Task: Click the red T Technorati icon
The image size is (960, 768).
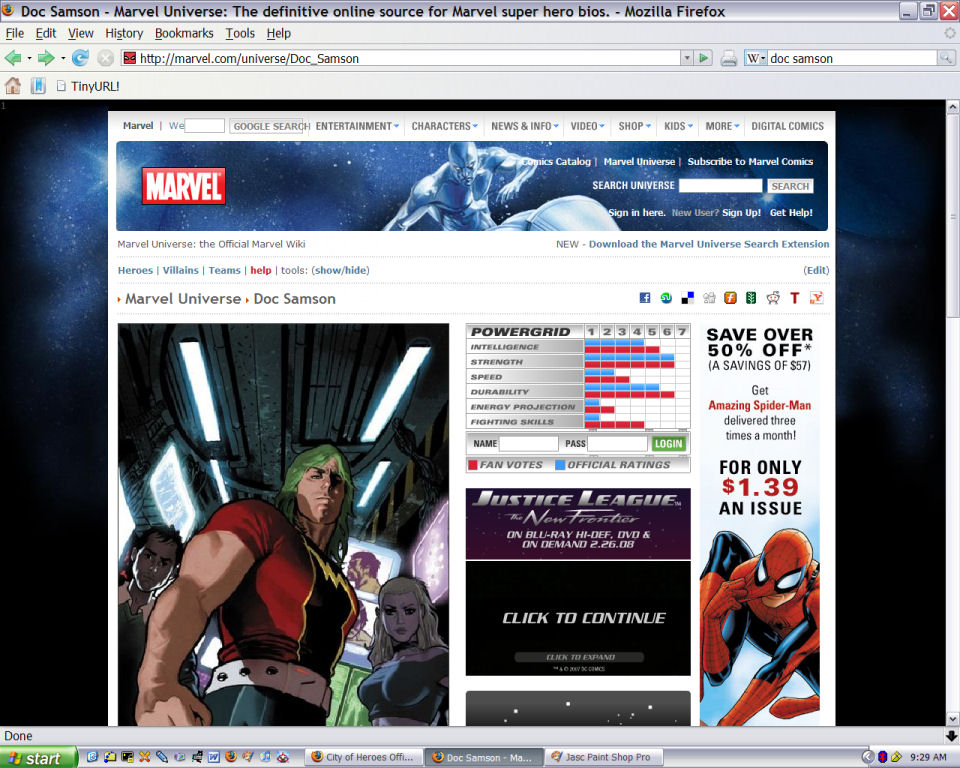Action: (795, 298)
